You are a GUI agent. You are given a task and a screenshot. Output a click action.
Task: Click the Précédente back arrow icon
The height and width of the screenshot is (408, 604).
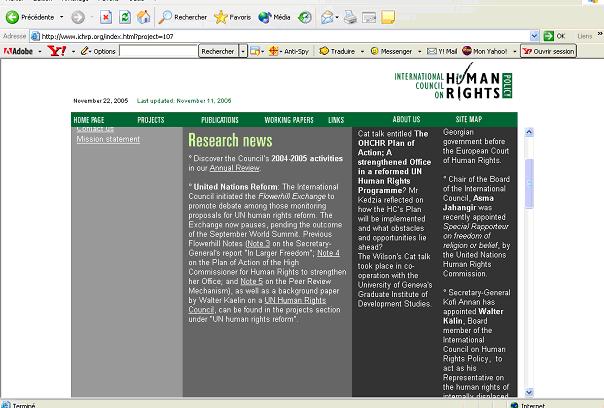(x=13, y=17)
